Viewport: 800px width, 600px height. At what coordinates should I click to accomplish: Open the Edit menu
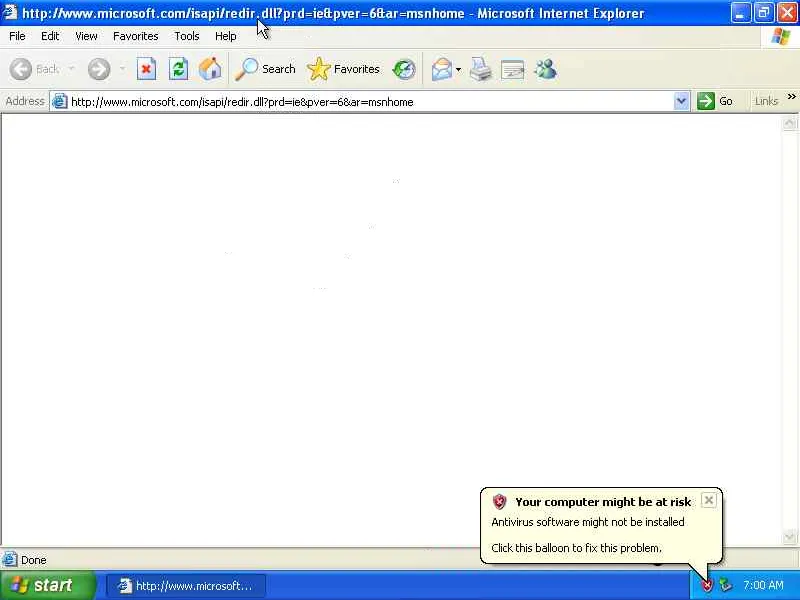click(50, 36)
